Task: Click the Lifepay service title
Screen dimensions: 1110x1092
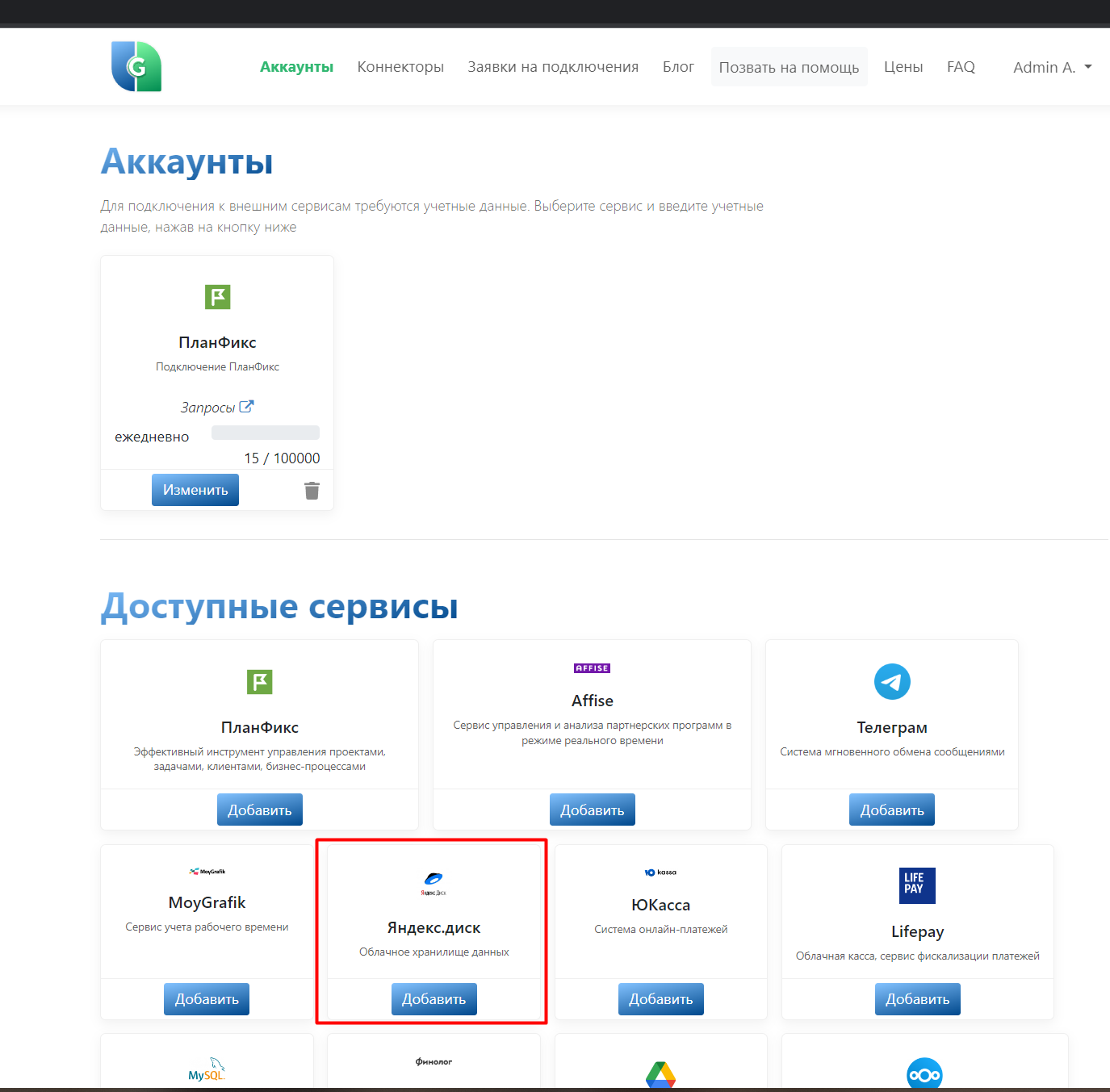Action: [x=917, y=931]
